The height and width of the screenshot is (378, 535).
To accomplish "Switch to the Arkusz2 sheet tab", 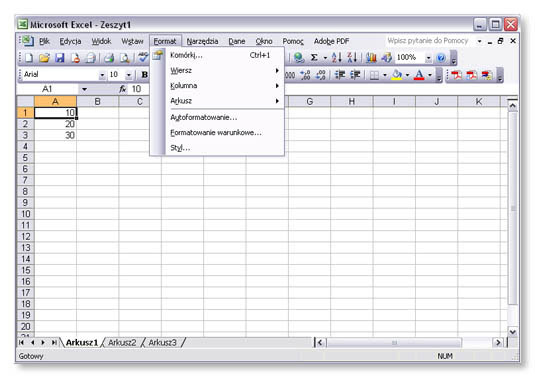I will tap(122, 342).
